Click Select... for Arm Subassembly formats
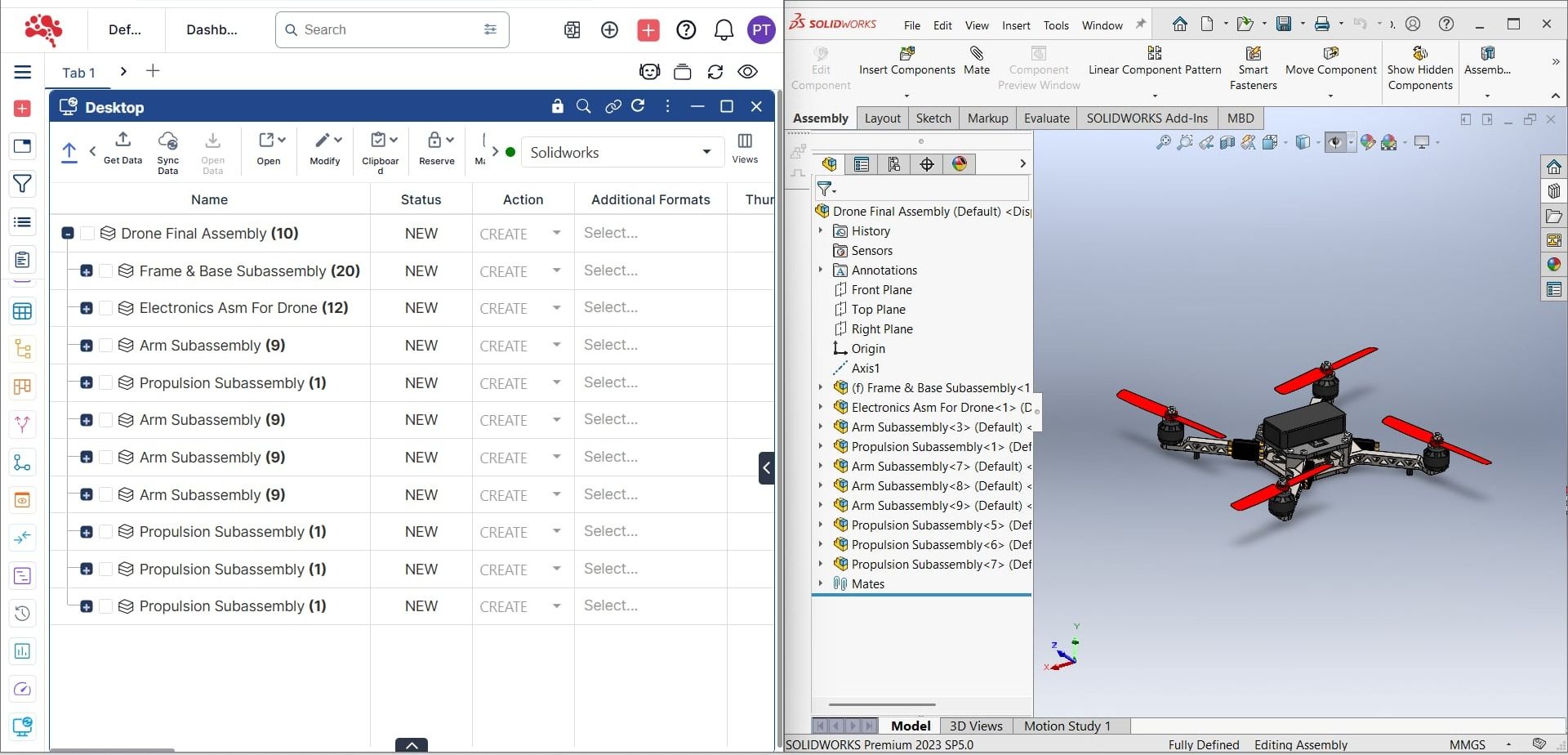The image size is (1568, 755). point(611,345)
